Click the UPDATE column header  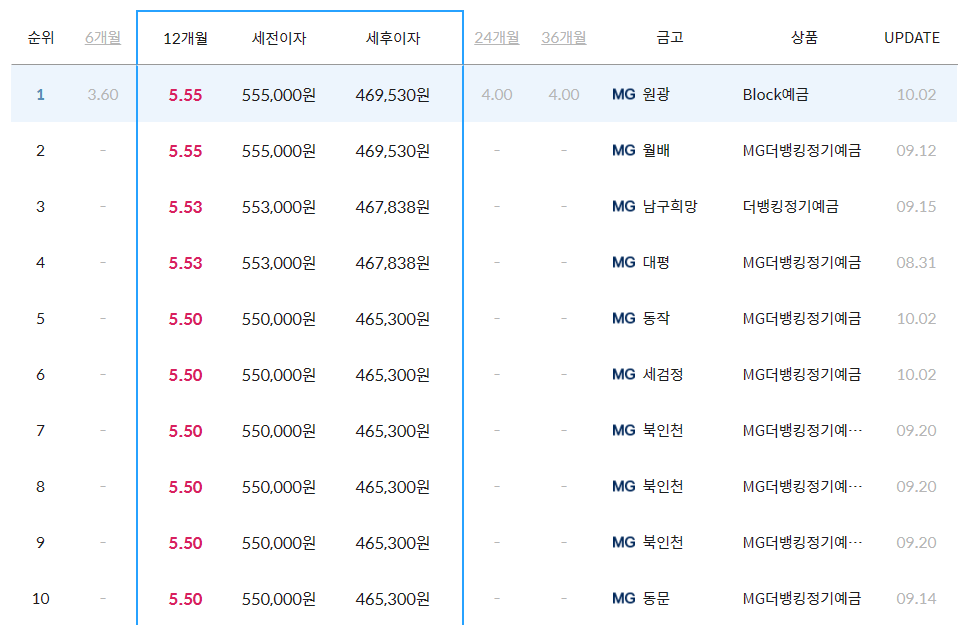click(x=911, y=38)
